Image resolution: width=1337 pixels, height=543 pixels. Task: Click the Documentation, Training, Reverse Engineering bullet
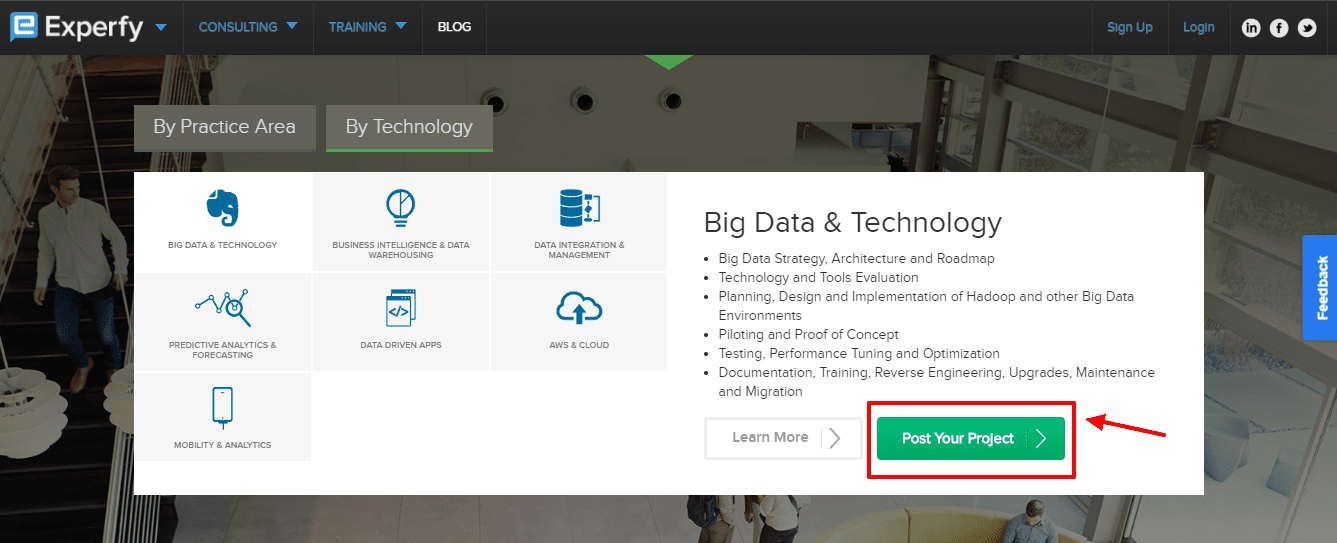pos(936,382)
